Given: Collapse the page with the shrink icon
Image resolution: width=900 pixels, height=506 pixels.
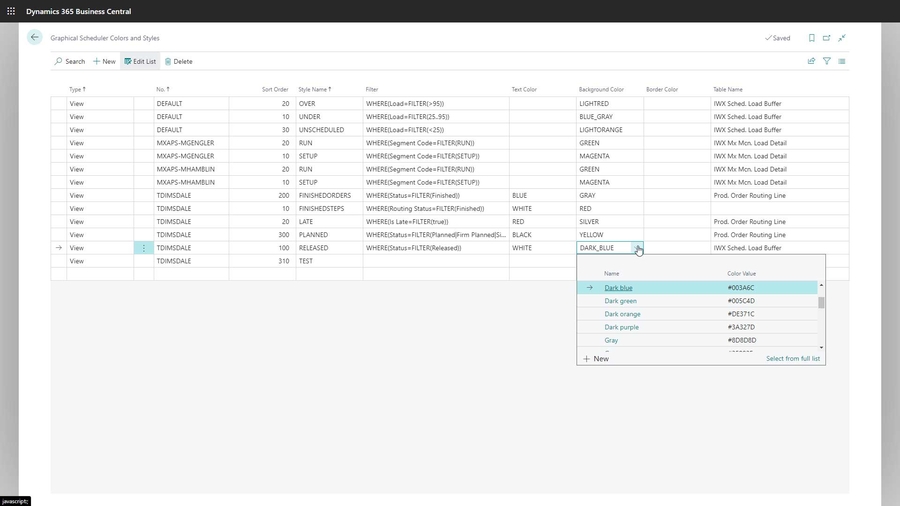Looking at the screenshot, I should [x=842, y=38].
